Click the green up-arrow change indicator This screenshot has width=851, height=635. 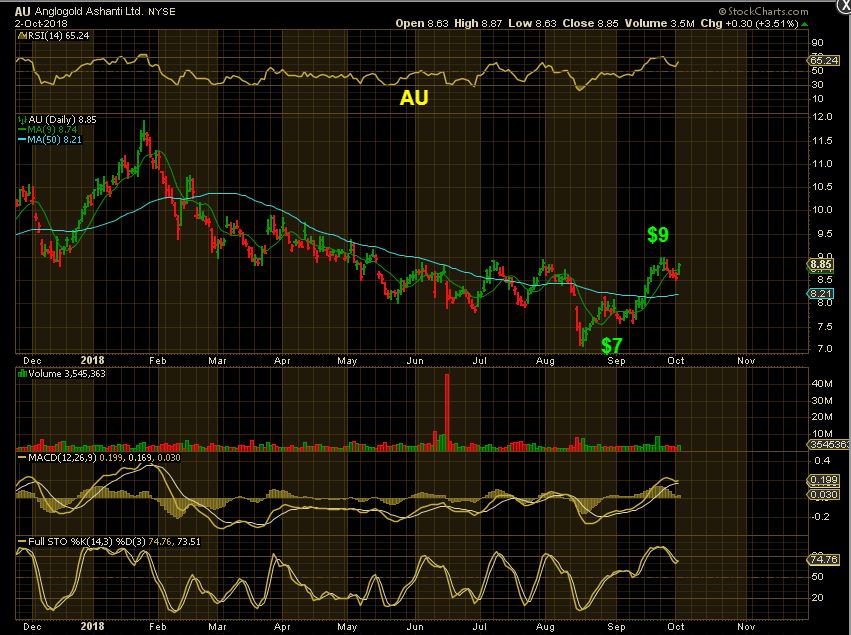pyautogui.click(x=804, y=24)
